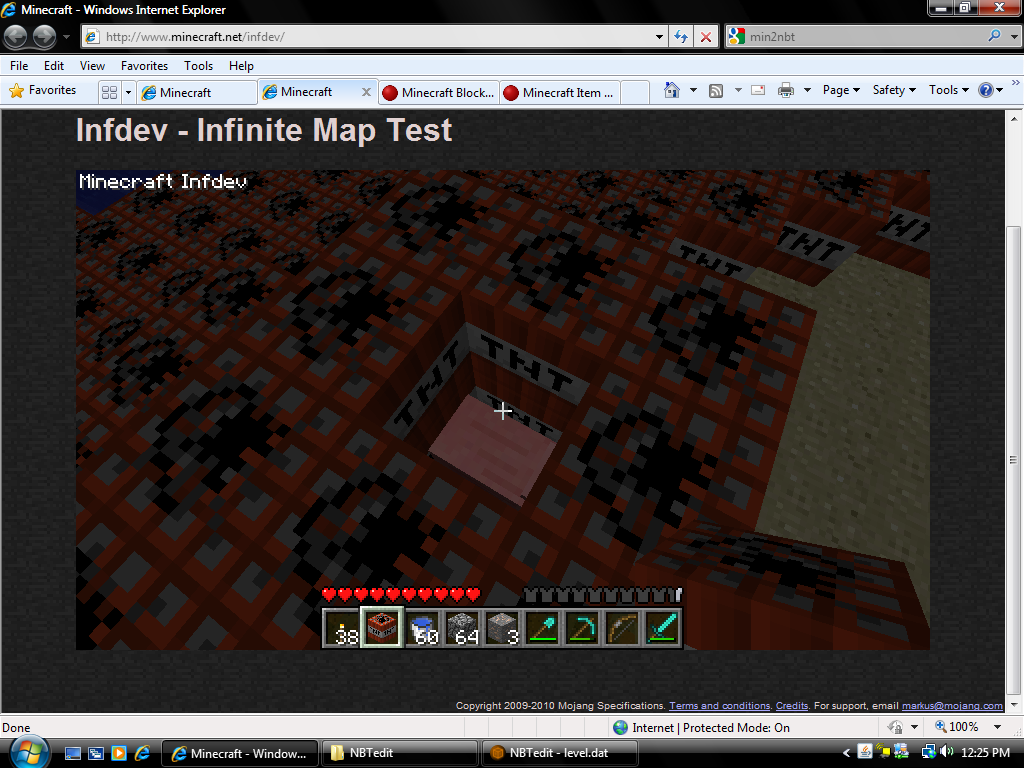This screenshot has height=768, width=1024.
Task: Click the magnifying glass search button
Action: coord(994,36)
